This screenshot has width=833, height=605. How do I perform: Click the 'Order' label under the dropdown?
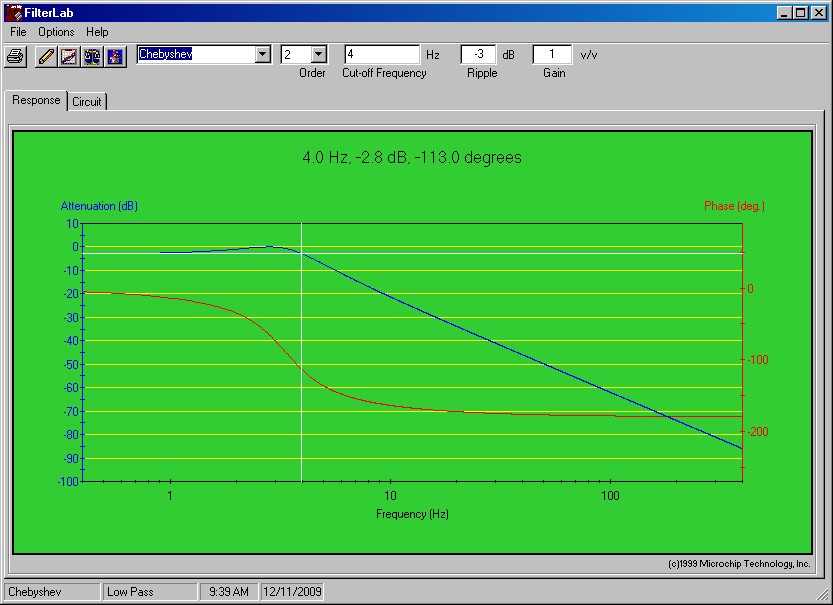point(312,73)
